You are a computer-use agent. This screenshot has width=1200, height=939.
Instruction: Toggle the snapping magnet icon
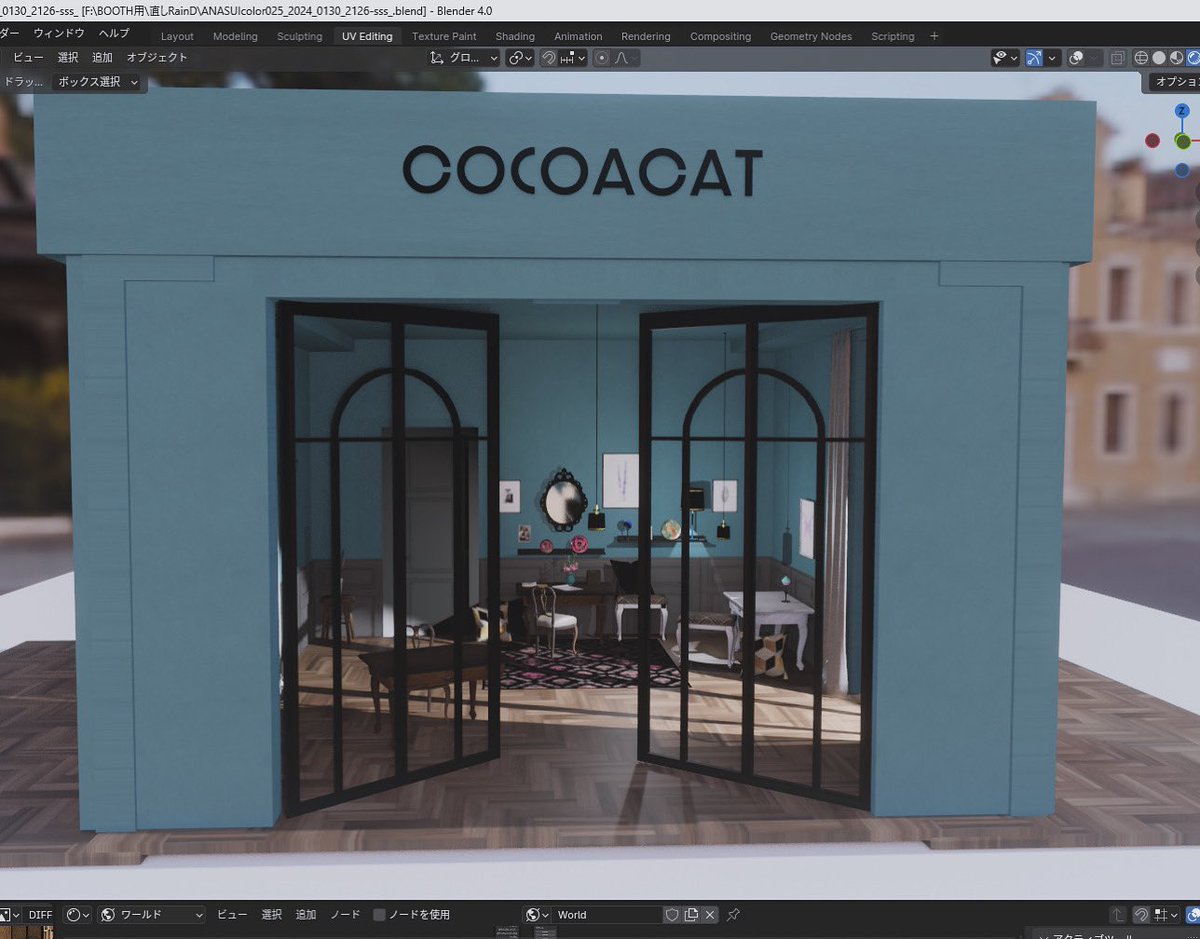[549, 58]
